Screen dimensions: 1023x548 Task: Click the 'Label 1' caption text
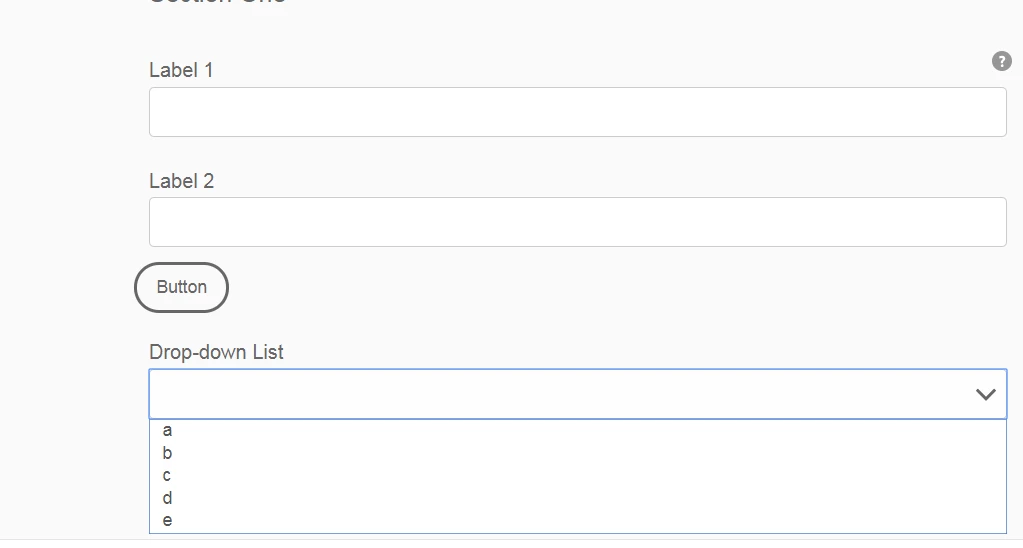(181, 71)
